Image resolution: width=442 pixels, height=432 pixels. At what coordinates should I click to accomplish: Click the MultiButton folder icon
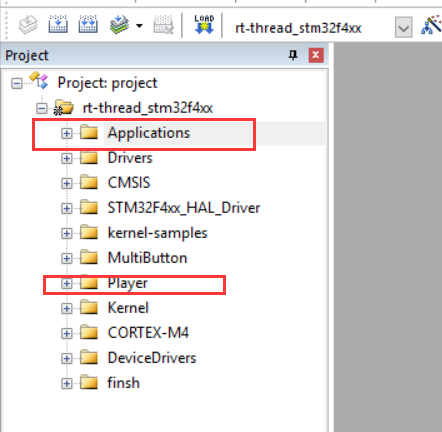pos(89,257)
